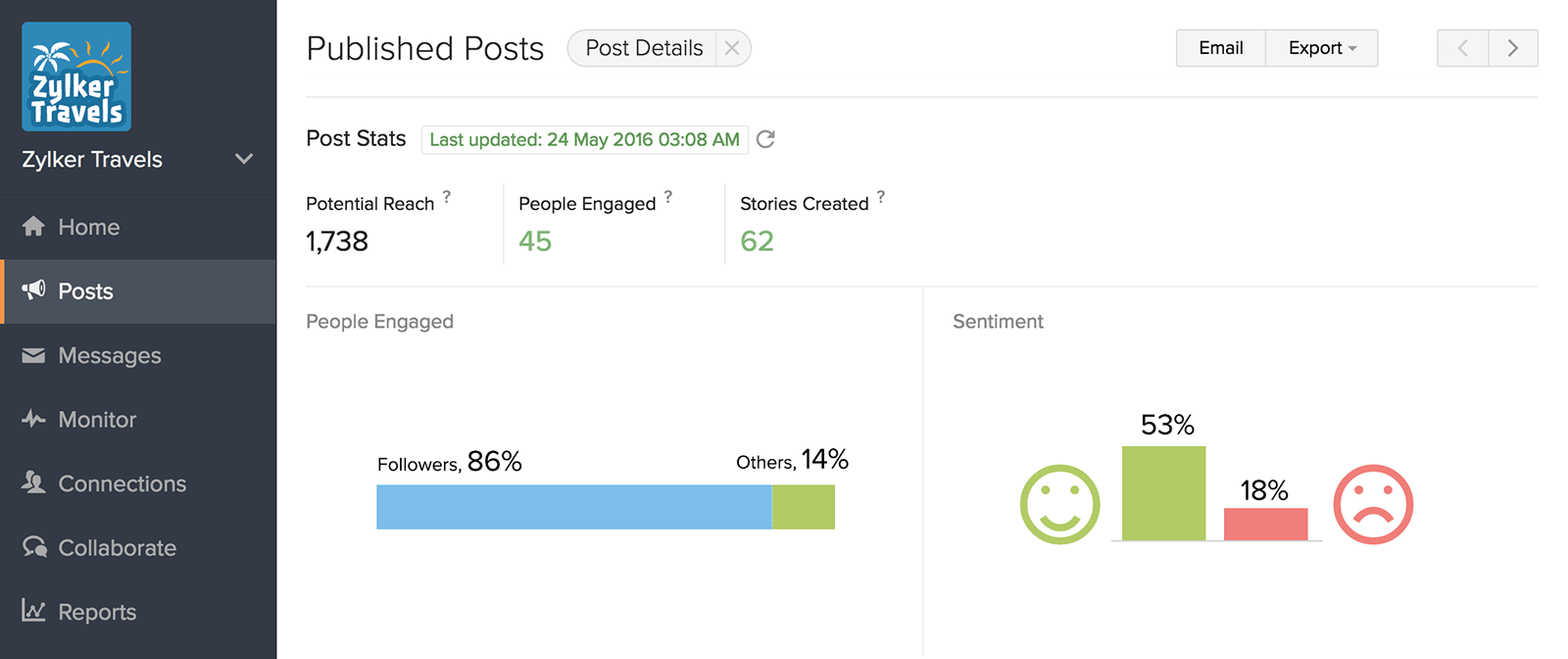The height and width of the screenshot is (659, 1568).
Task: Click the Home house icon in sidebar
Action: (33, 227)
